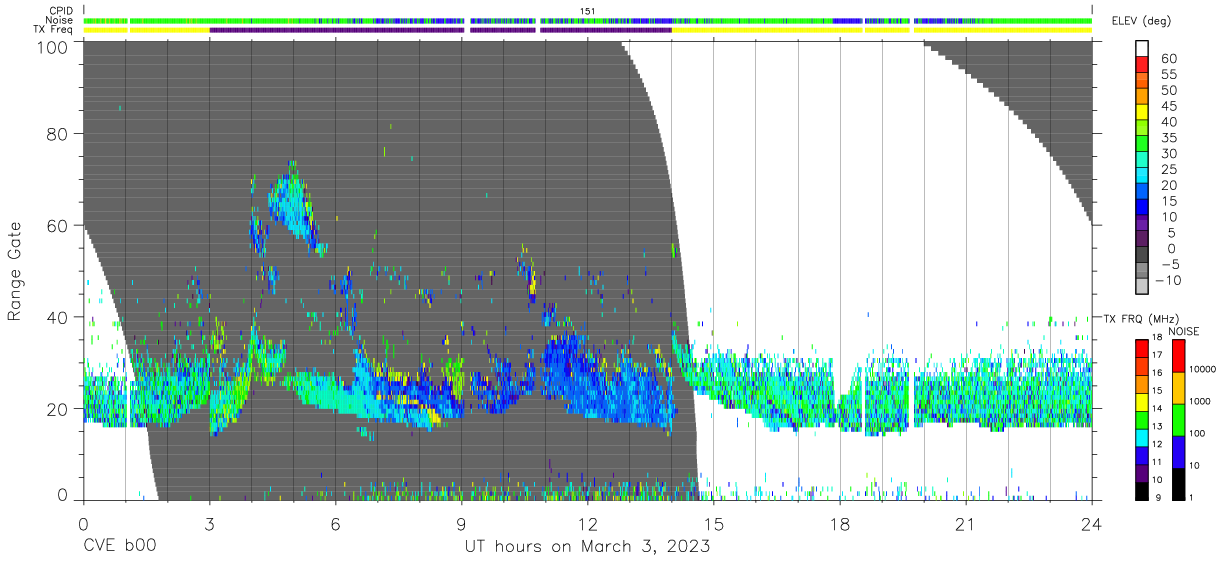Click the red top segment of TX FRQ color bar
The image size is (1228, 567).
click(x=1142, y=346)
